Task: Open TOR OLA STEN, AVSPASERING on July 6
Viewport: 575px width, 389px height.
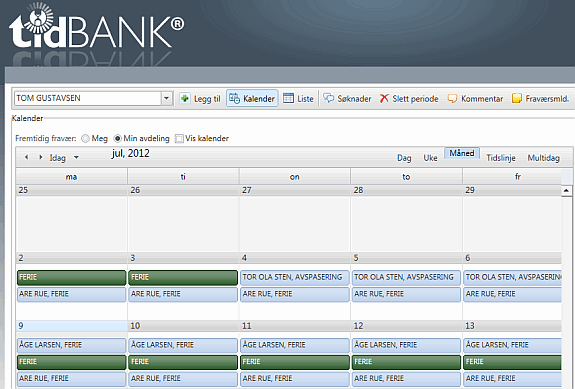Action: [x=513, y=278]
